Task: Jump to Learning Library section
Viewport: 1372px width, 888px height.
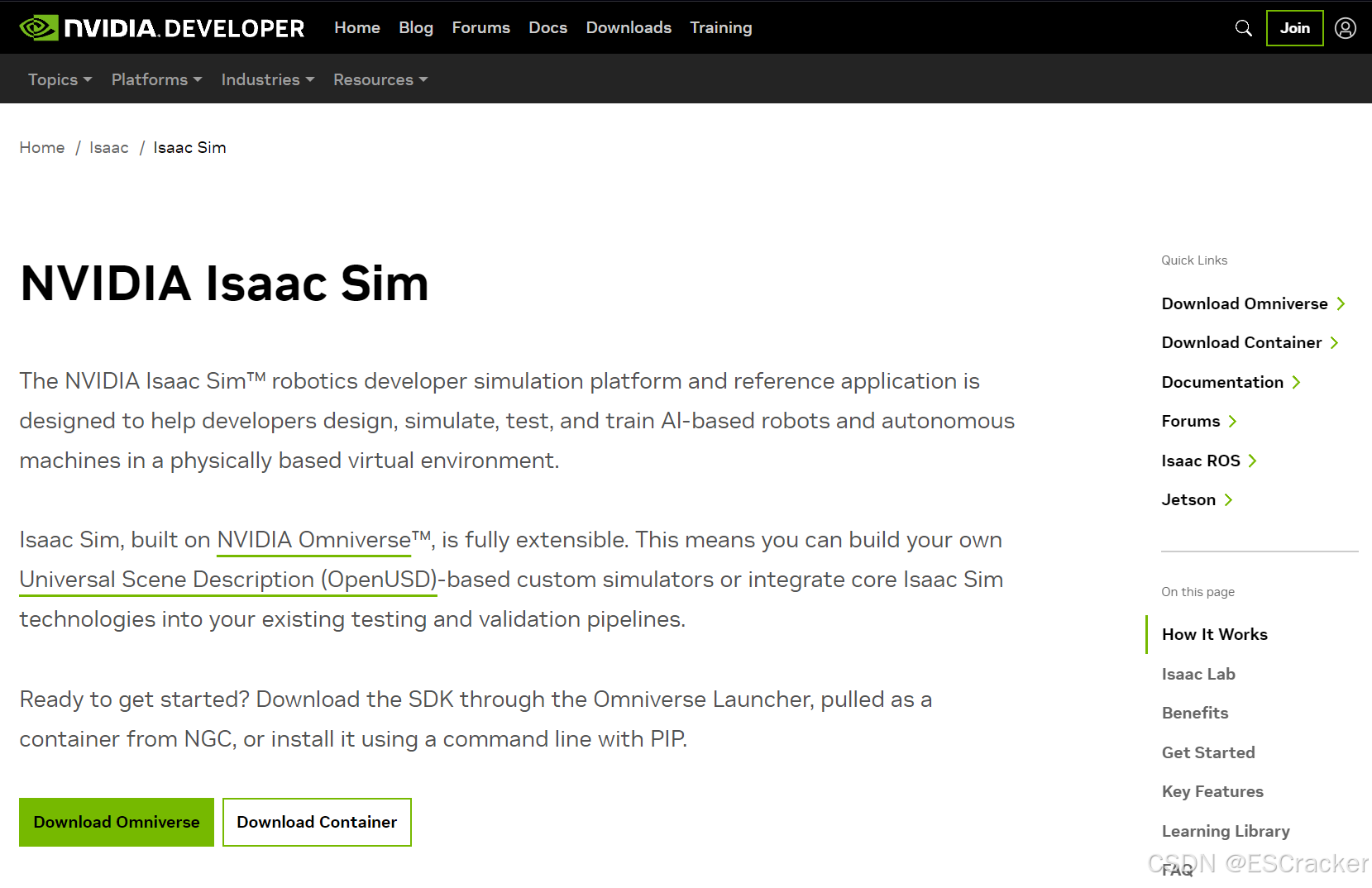Action: 1226,831
